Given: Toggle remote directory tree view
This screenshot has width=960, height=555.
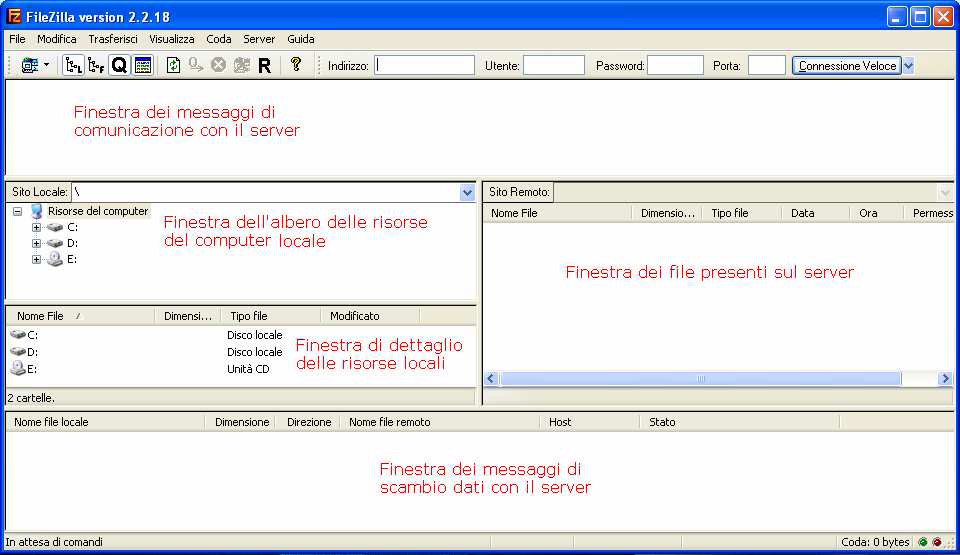Looking at the screenshot, I should (x=96, y=65).
